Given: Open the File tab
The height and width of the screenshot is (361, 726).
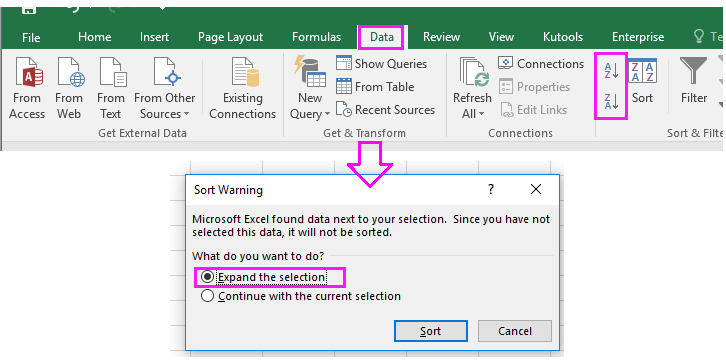Looking at the screenshot, I should click(x=31, y=37).
